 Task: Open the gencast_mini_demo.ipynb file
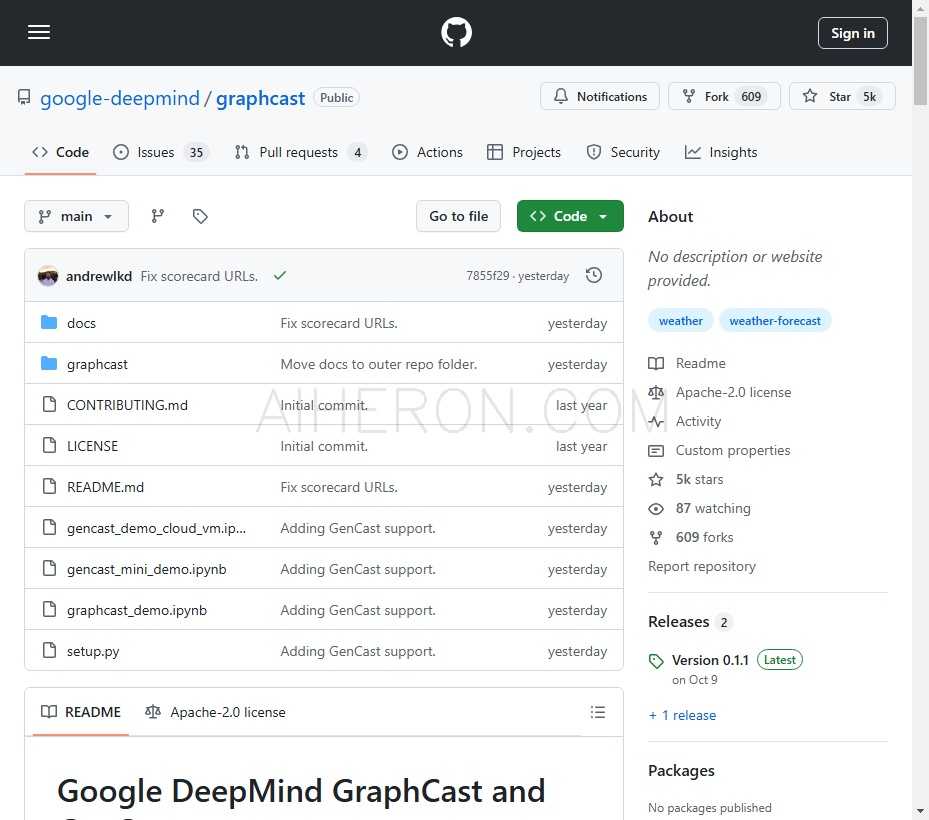pos(146,569)
